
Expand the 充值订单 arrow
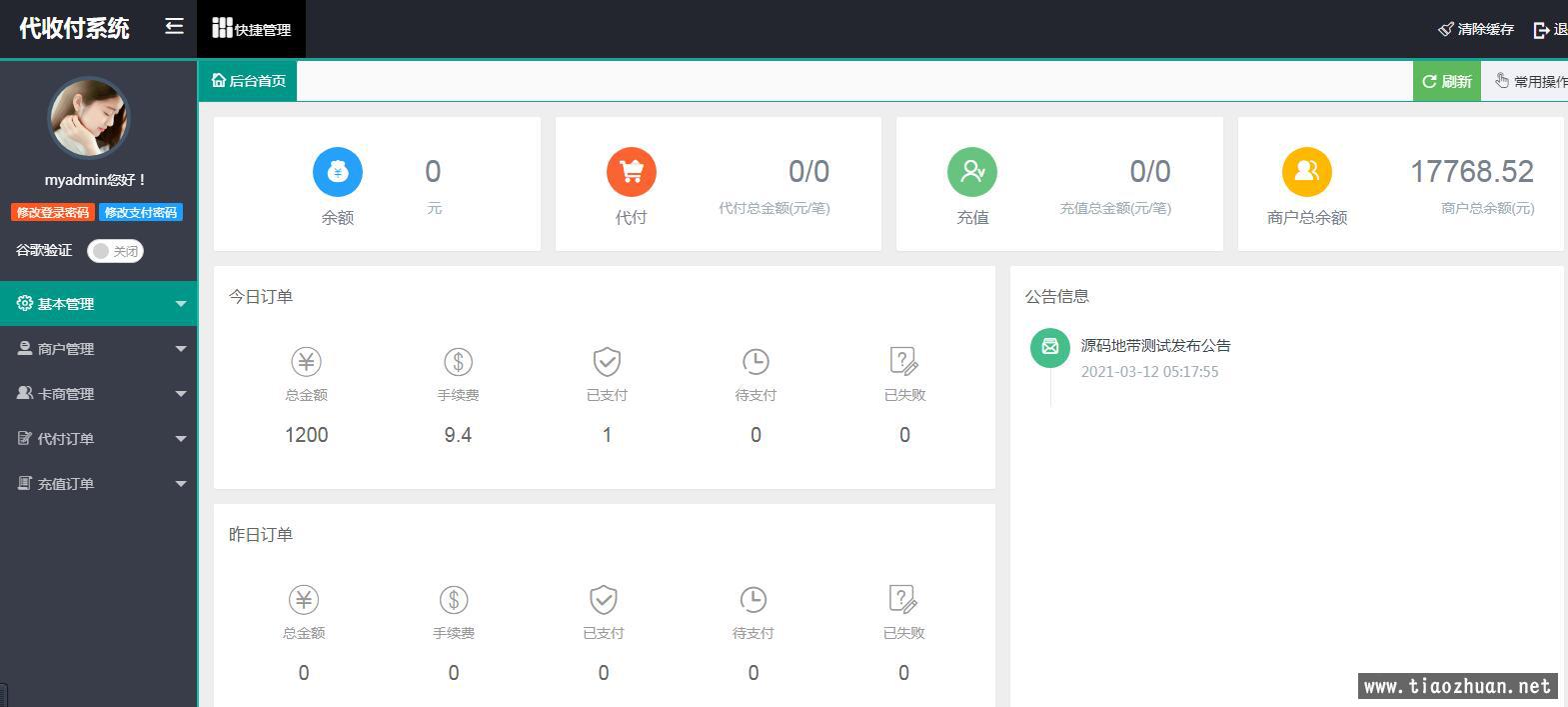tap(181, 484)
